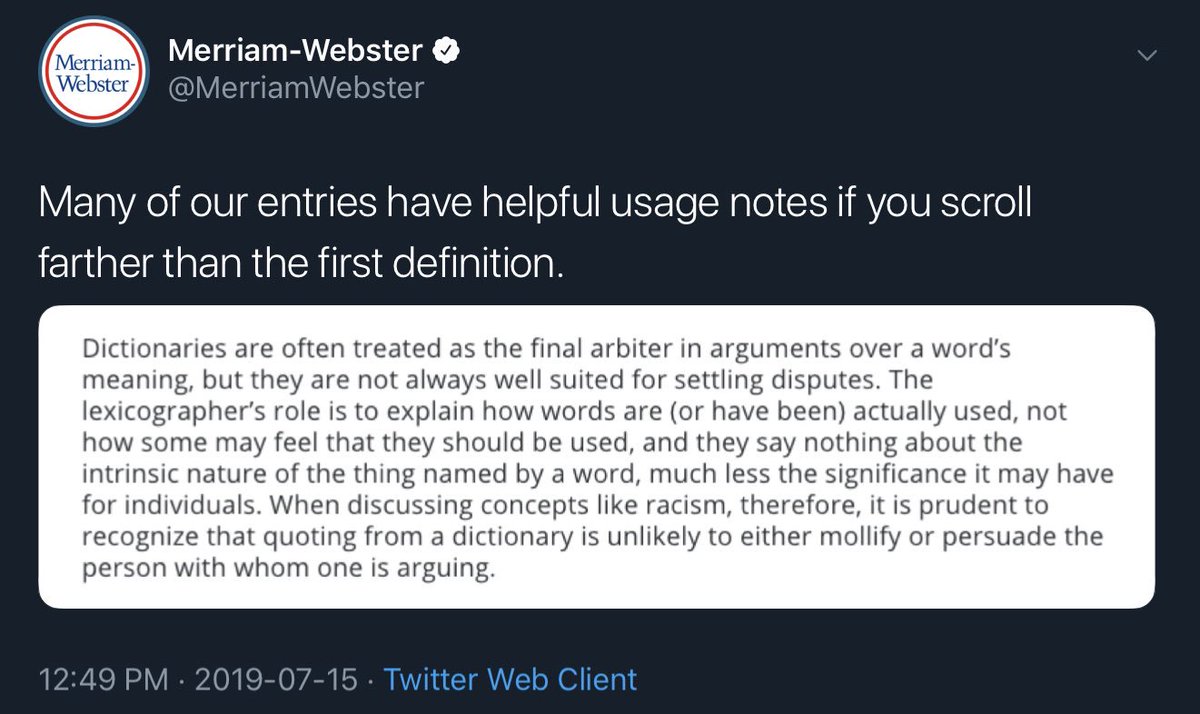Click 'Webster' text inside the avatar logo

[92, 83]
